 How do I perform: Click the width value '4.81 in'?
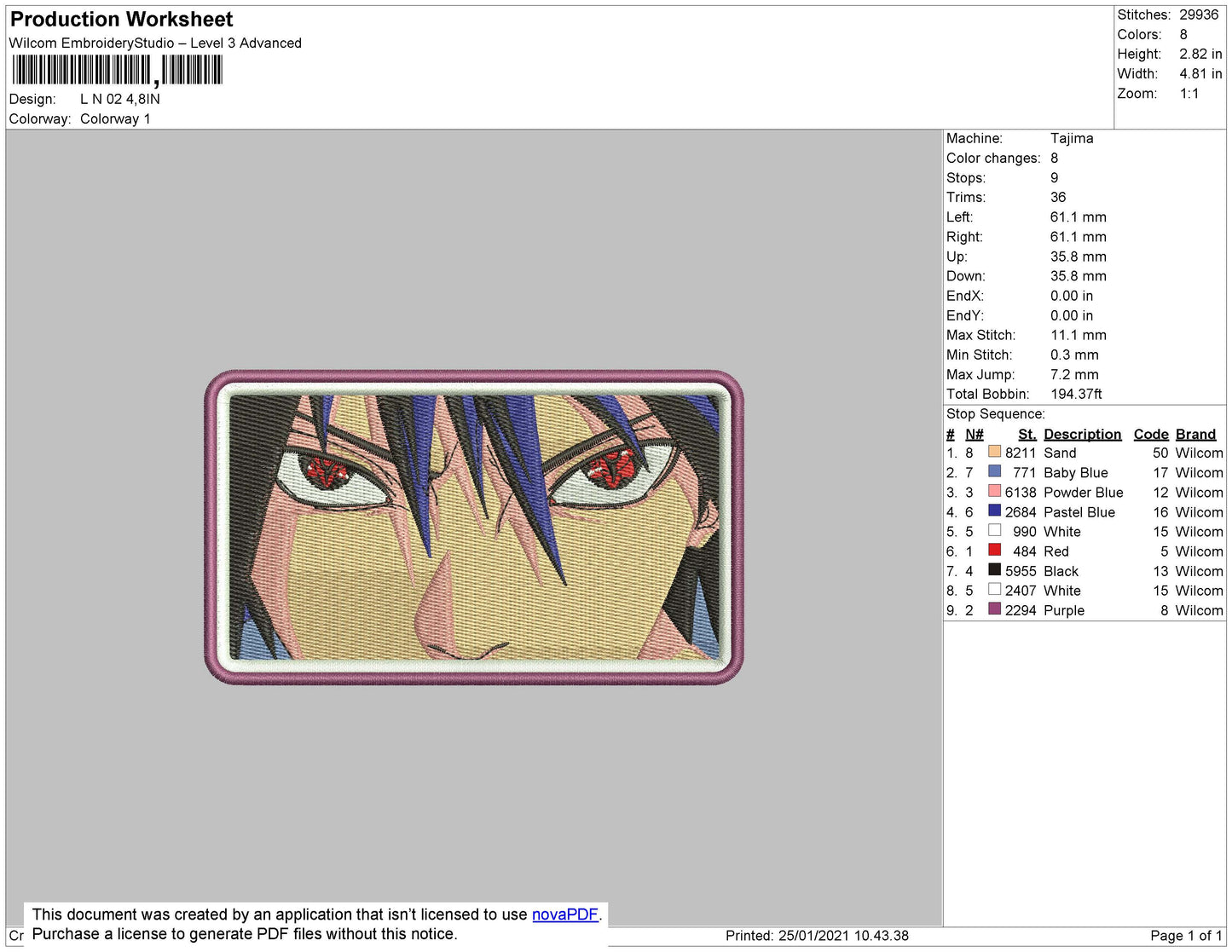click(x=1200, y=73)
